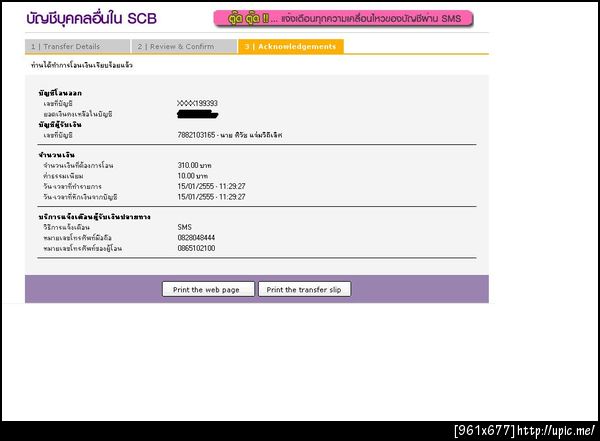
Task: Select the first timestamp 15/01/2555 - 11:29:27
Action: (211, 186)
